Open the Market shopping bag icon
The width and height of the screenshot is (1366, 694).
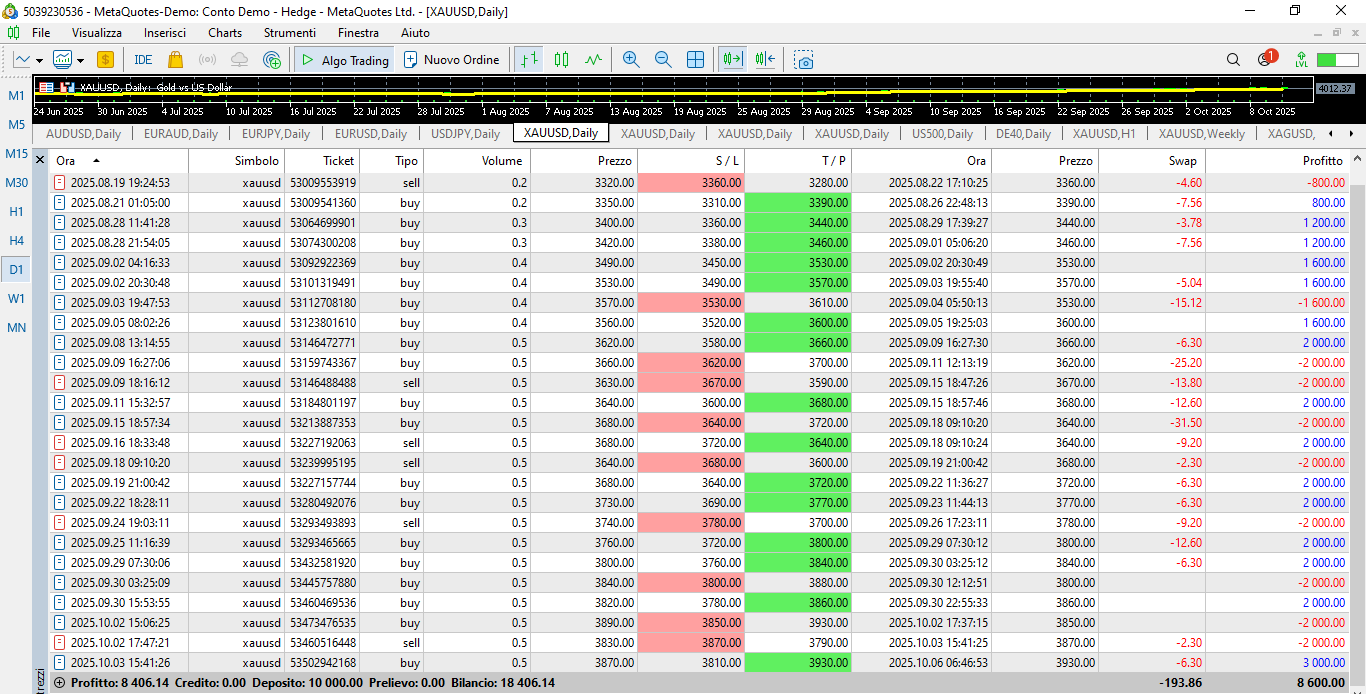pos(176,60)
